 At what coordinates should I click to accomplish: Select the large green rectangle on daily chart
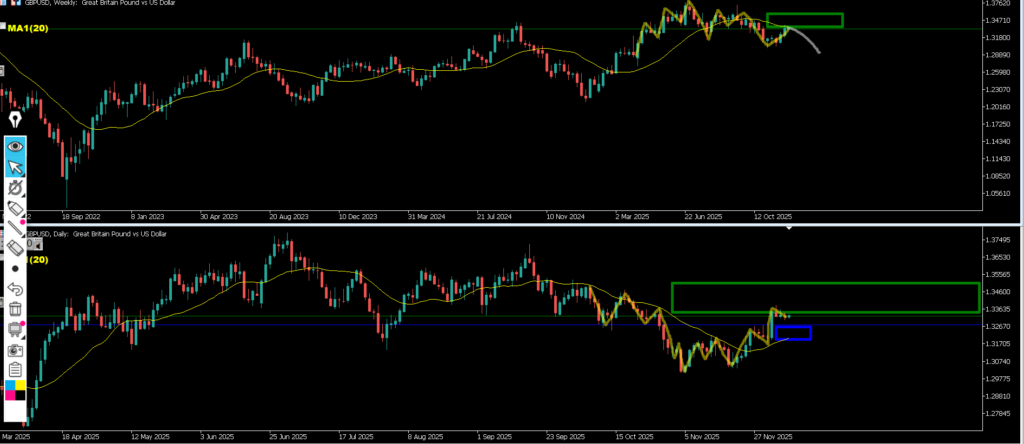(x=824, y=298)
